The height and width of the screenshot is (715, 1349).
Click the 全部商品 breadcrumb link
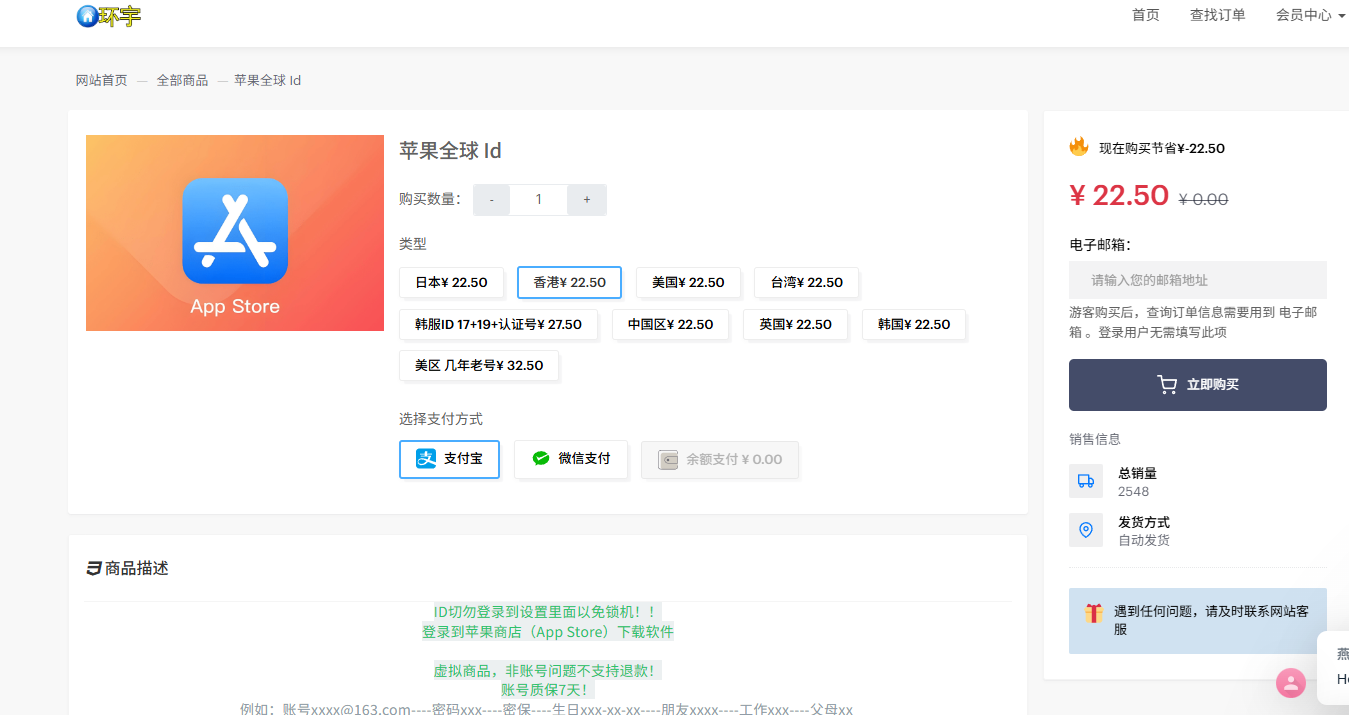(x=182, y=80)
